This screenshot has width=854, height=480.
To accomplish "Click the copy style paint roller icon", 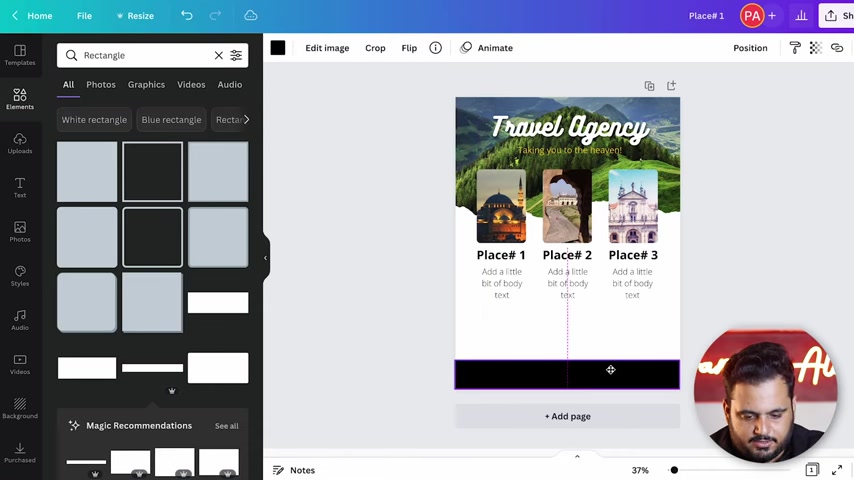I will [795, 48].
